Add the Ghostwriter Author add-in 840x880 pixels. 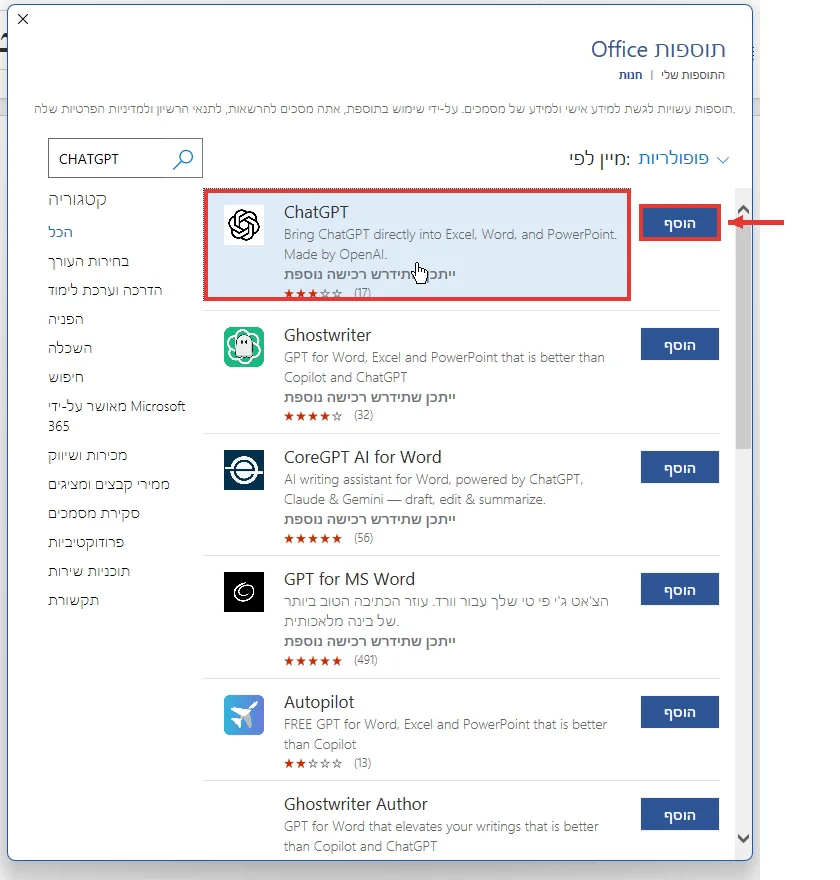(680, 814)
